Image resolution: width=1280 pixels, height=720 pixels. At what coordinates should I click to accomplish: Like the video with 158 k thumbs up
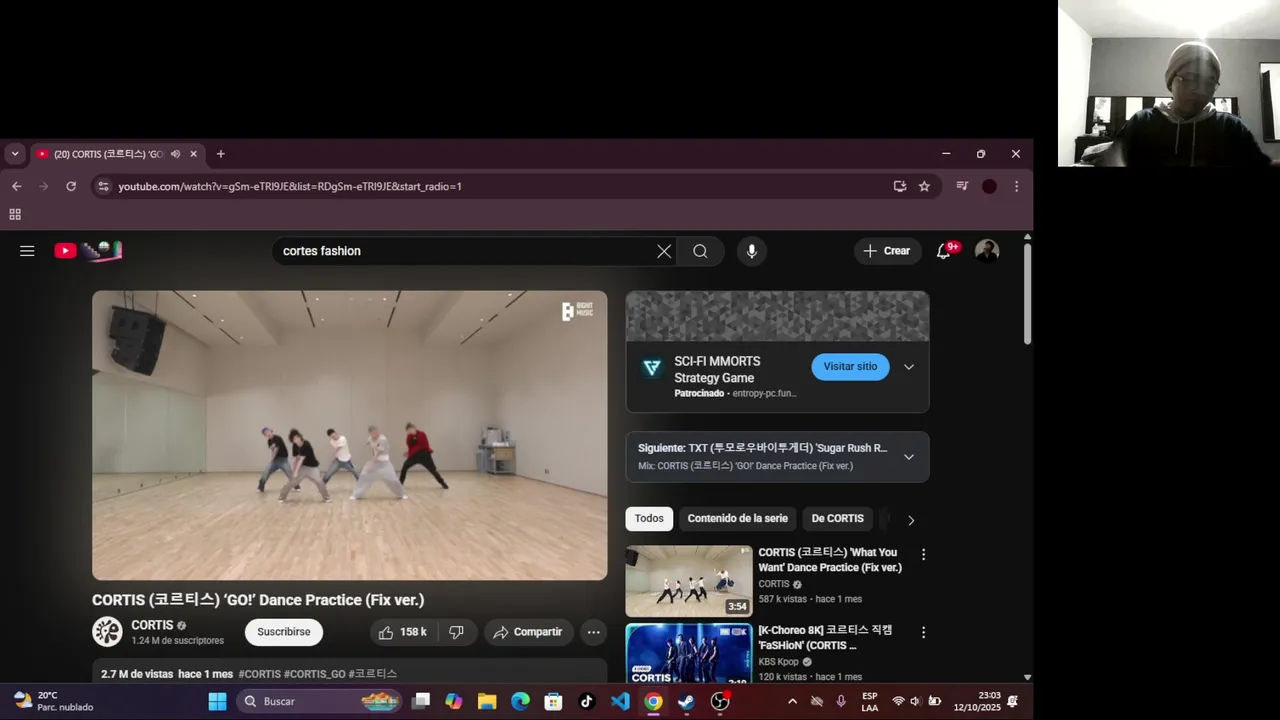tap(402, 632)
